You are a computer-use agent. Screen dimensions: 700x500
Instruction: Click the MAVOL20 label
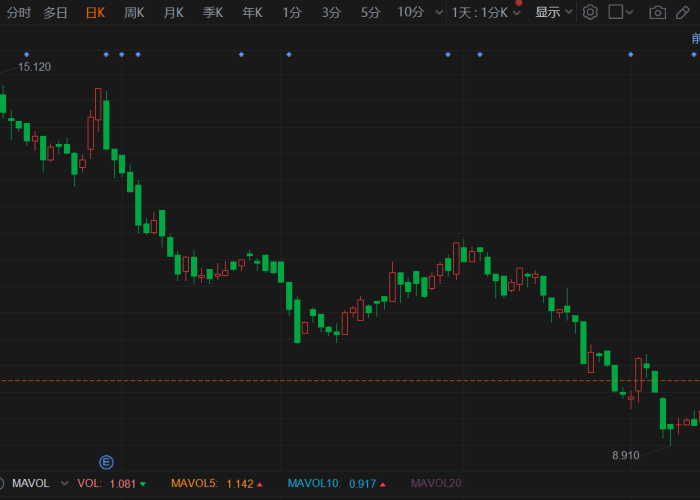tap(438, 483)
